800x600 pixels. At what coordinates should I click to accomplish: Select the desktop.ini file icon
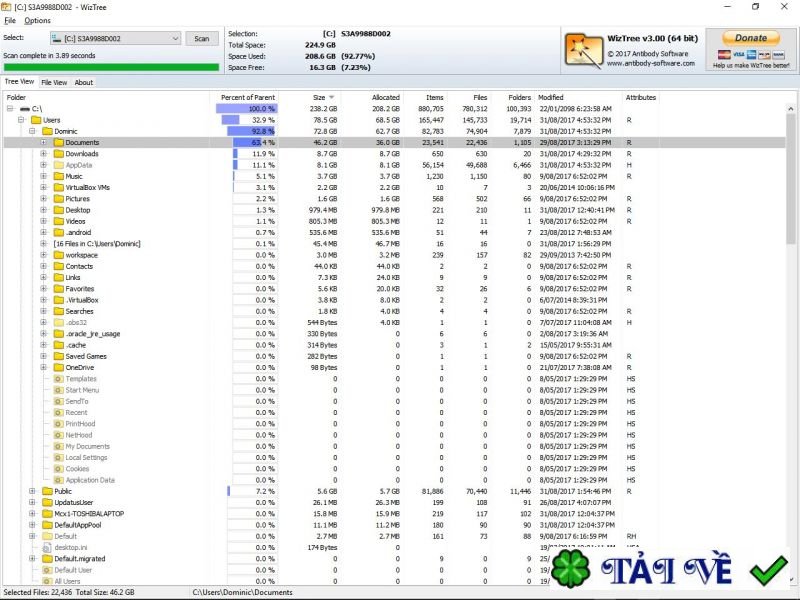47,547
